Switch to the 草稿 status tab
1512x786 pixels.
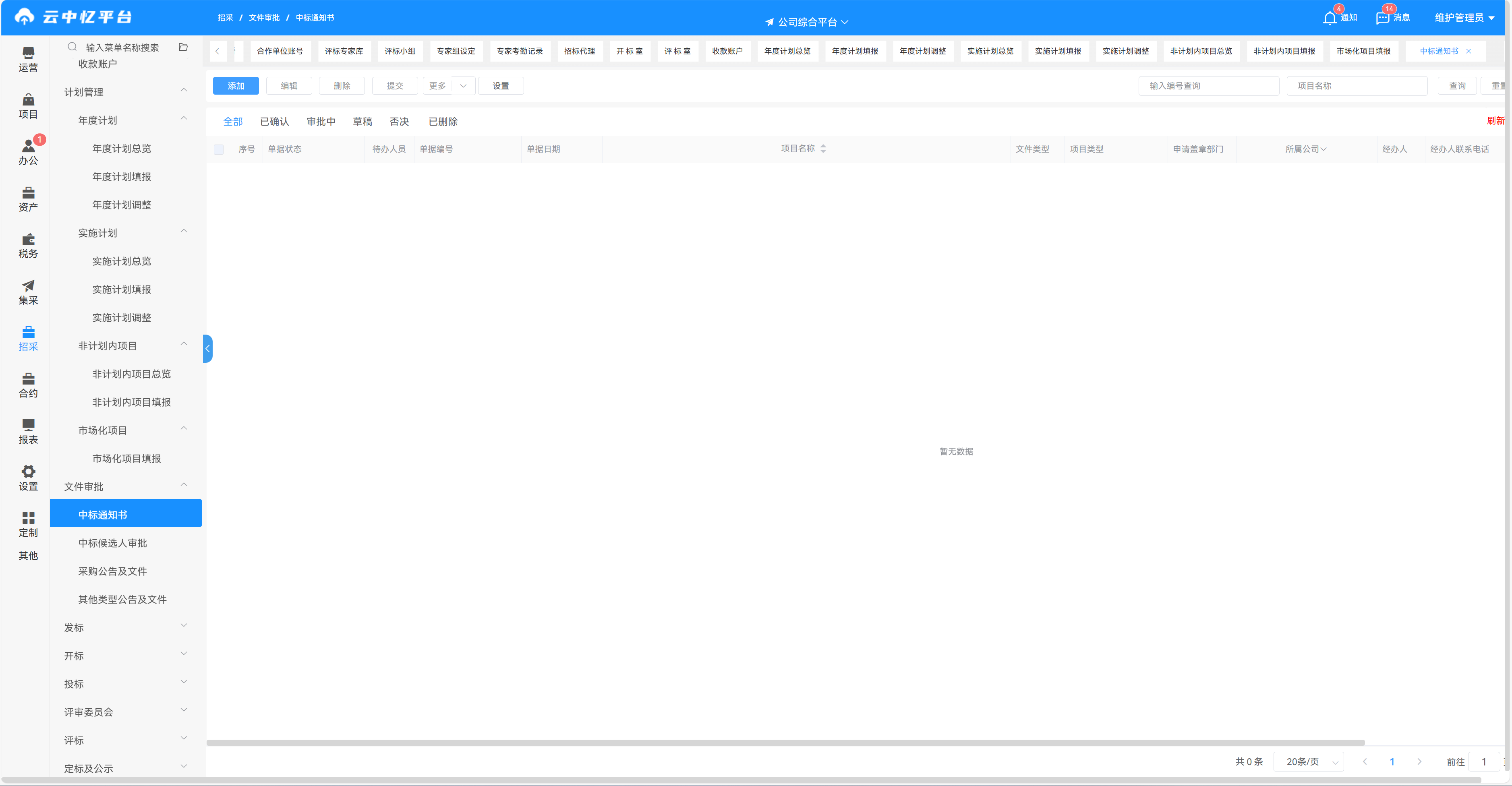pos(362,122)
